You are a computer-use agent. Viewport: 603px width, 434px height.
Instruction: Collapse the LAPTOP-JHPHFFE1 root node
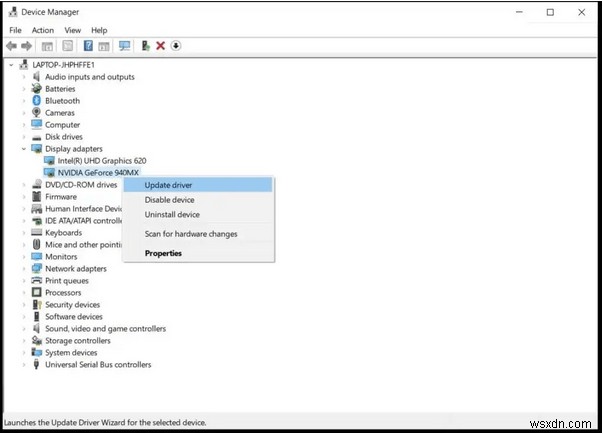pyautogui.click(x=11, y=65)
